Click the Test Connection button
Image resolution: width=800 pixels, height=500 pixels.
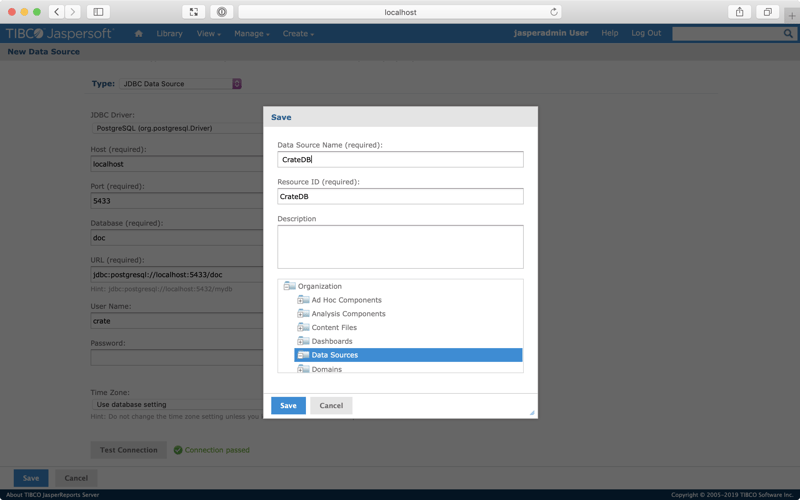coord(129,450)
